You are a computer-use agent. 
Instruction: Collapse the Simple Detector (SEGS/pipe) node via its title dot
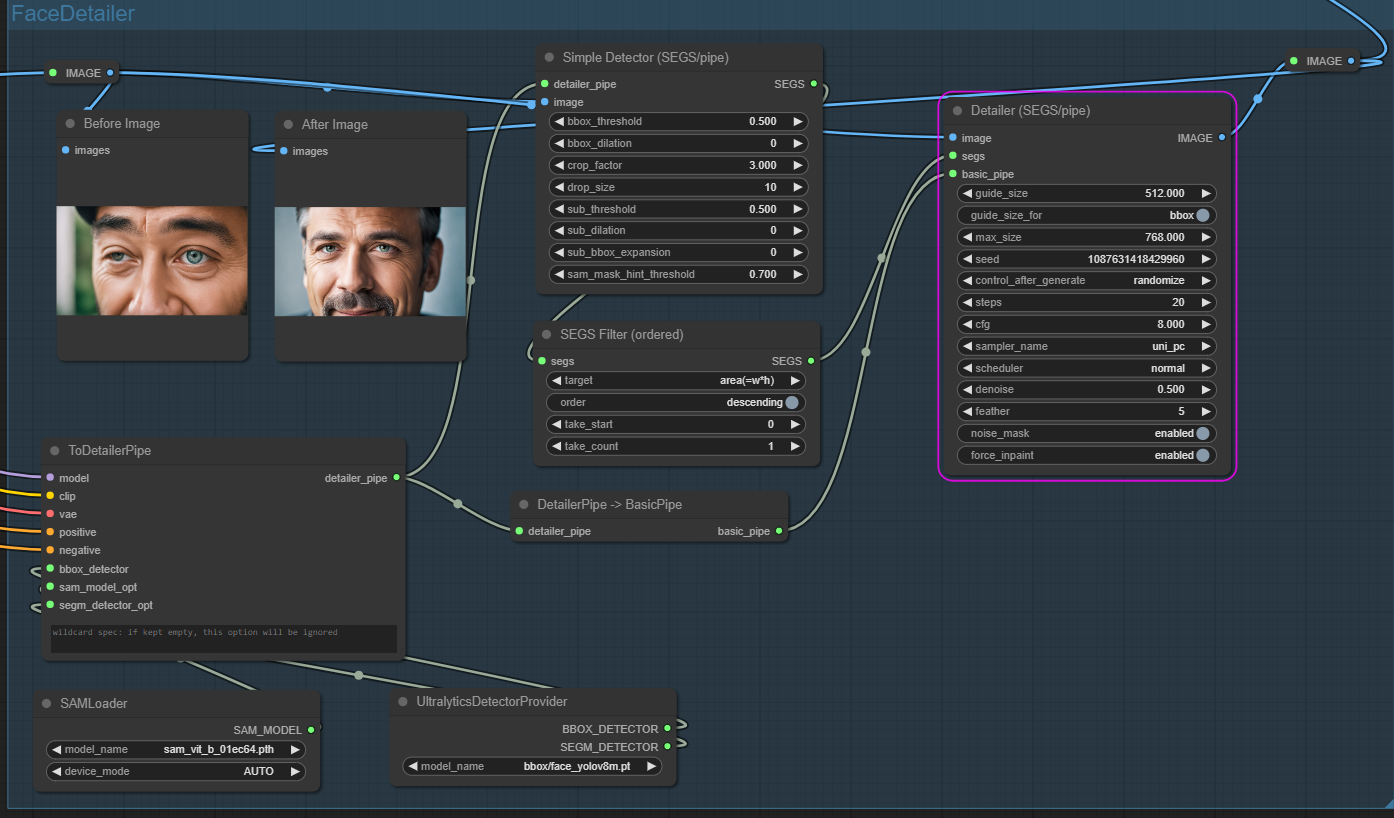click(549, 58)
